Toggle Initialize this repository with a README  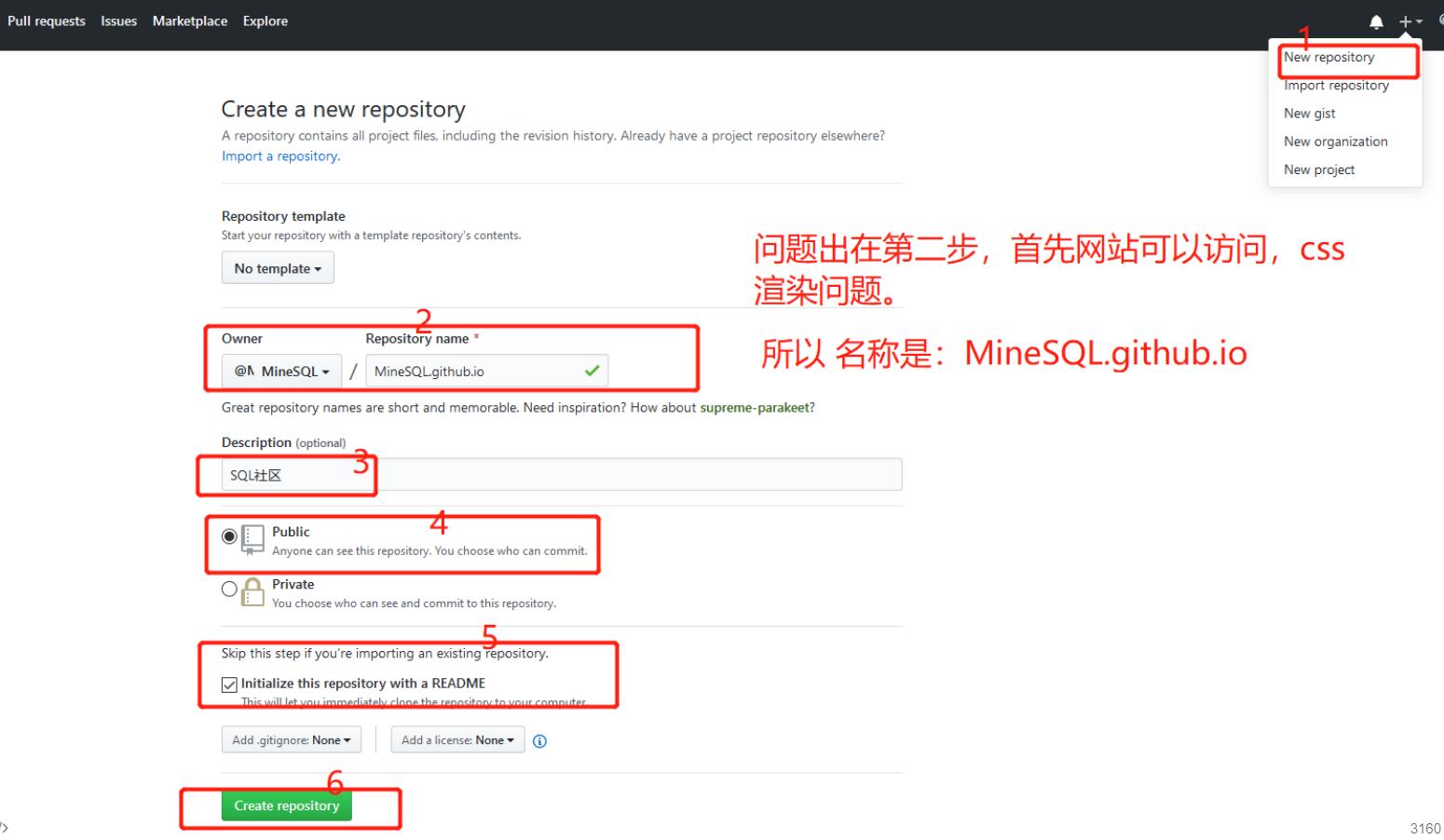coord(229,684)
